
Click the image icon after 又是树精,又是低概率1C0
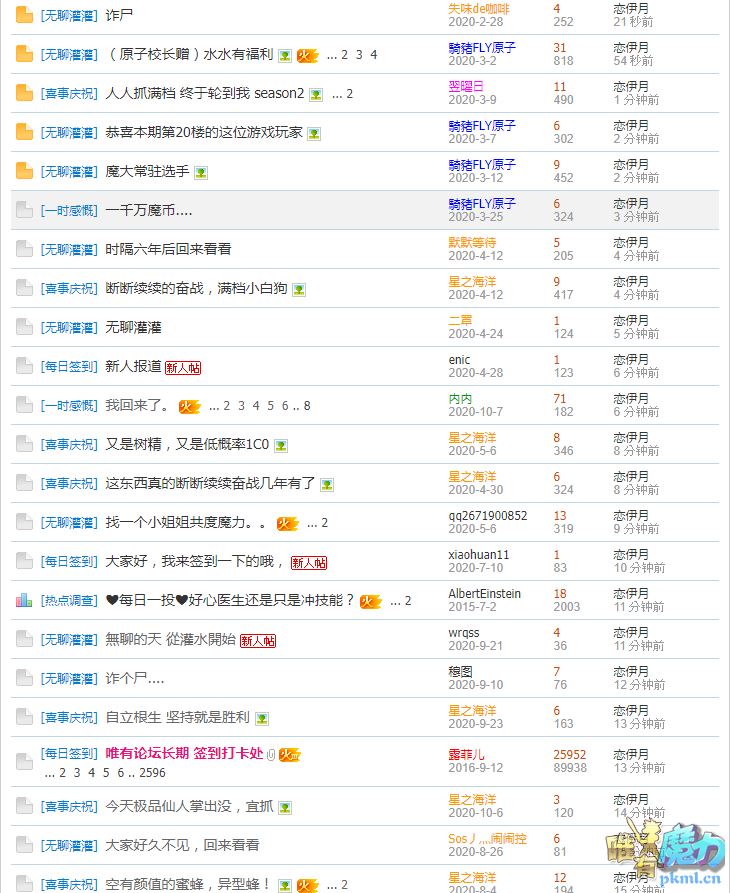(281, 446)
